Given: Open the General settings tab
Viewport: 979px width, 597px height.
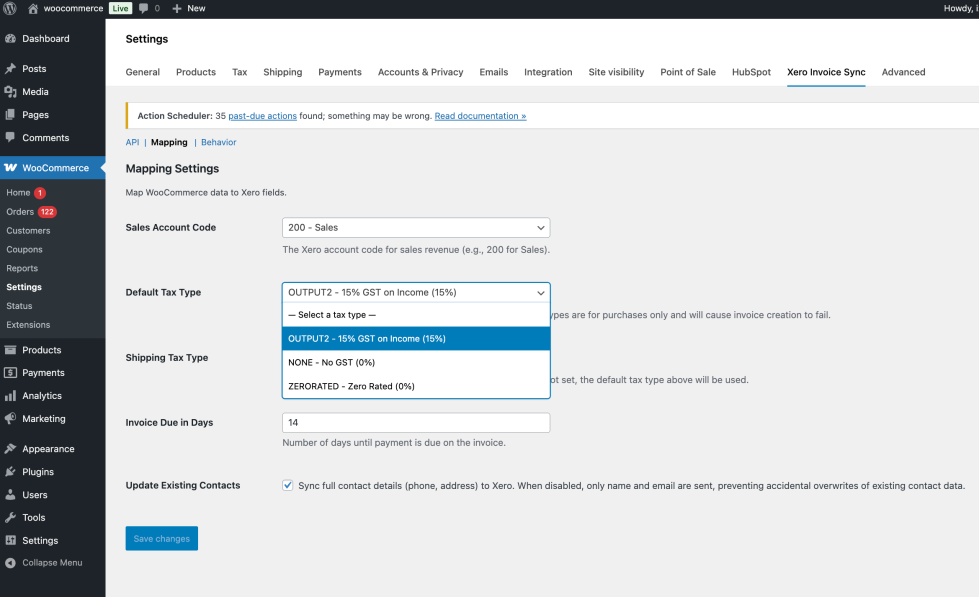Looking at the screenshot, I should [x=142, y=72].
